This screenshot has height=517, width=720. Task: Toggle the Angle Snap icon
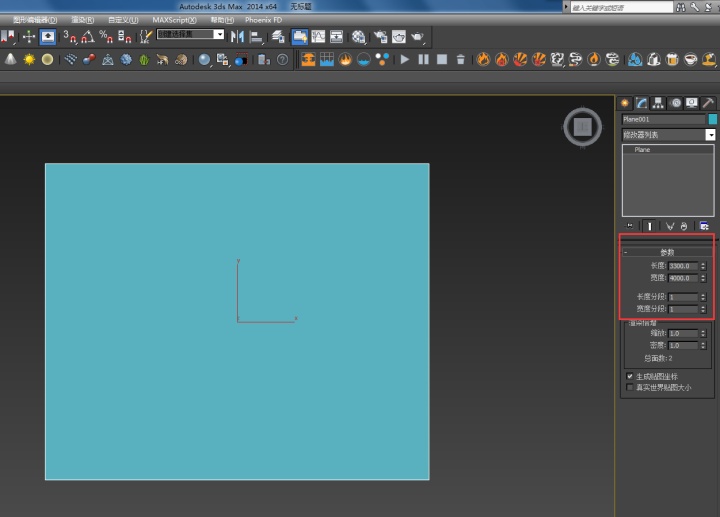(88, 36)
